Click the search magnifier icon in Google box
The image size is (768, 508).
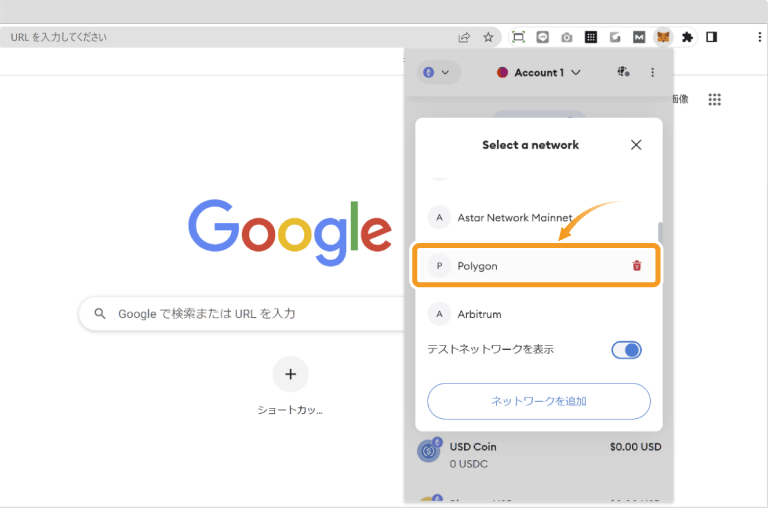[100, 314]
